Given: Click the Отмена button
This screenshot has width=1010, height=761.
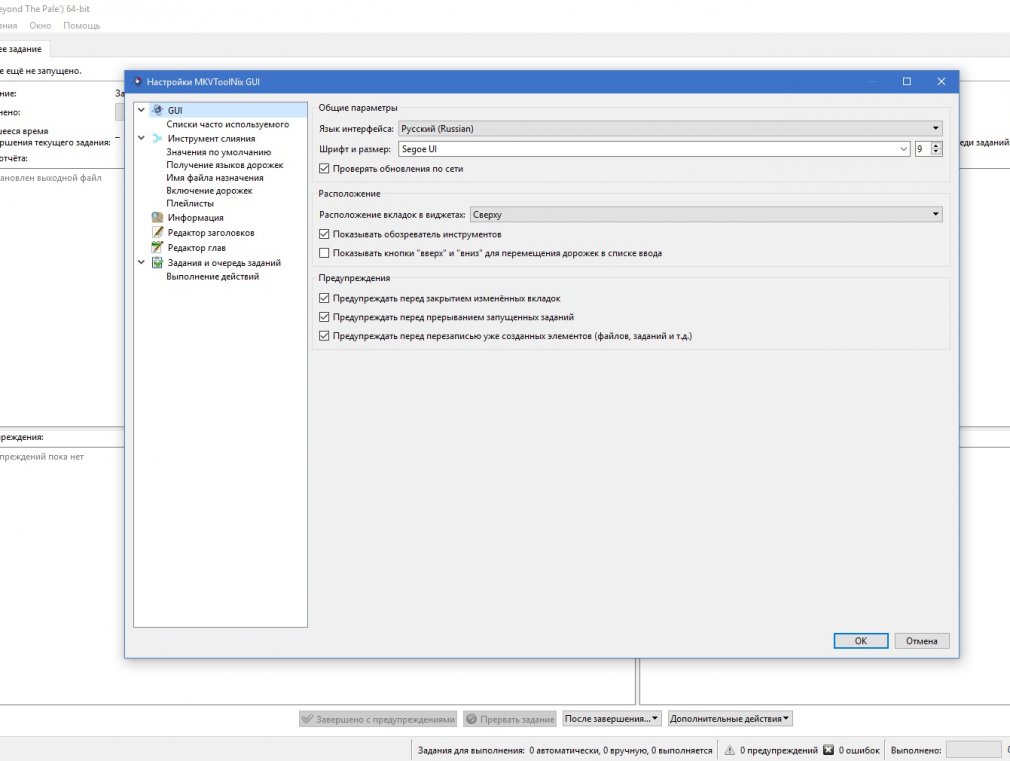Looking at the screenshot, I should coord(922,641).
